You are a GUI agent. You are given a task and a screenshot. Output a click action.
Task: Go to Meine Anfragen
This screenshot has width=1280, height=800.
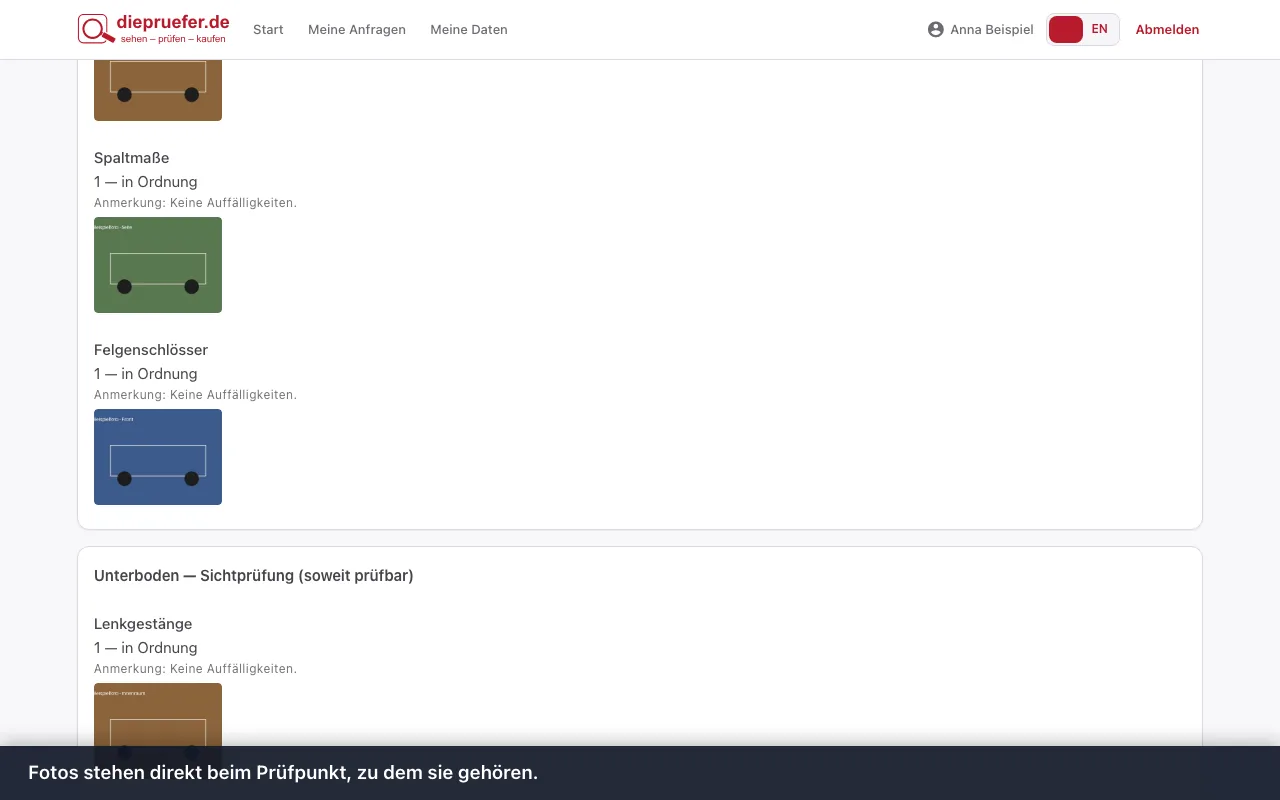(357, 30)
